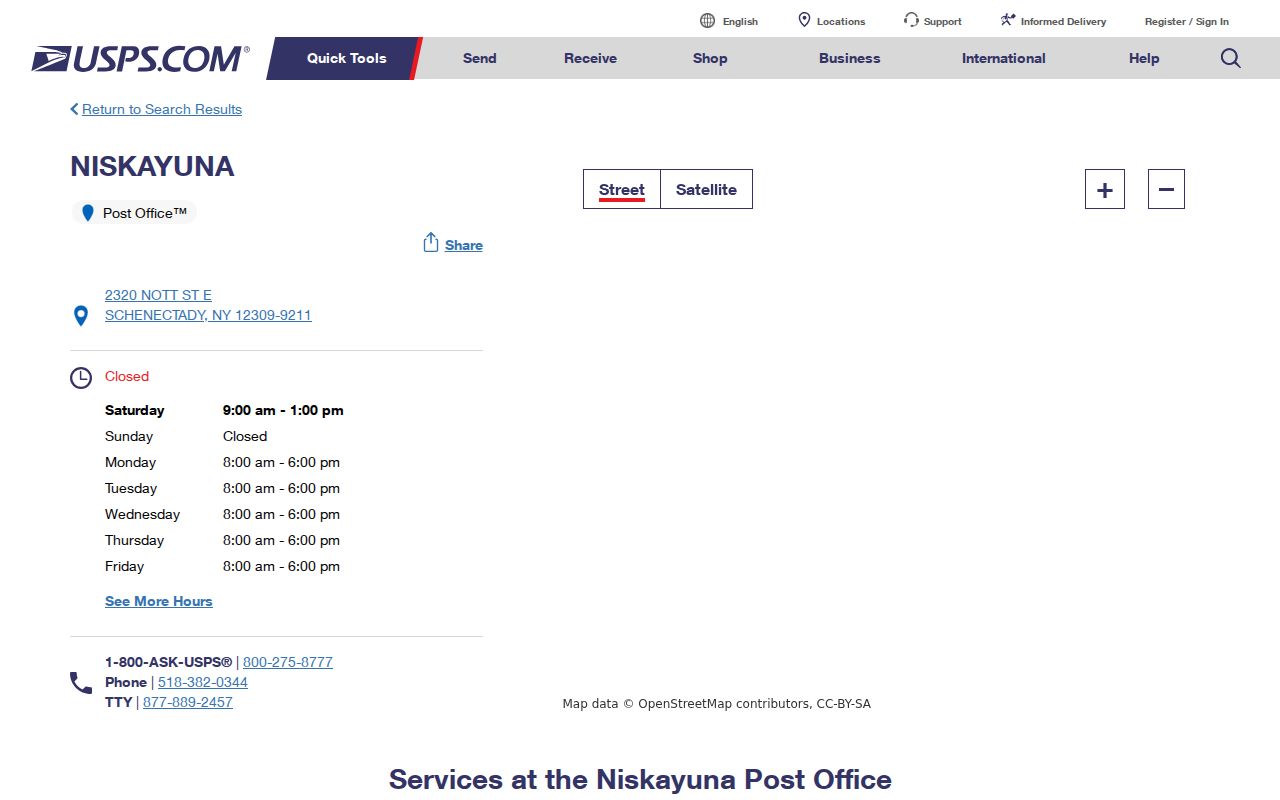Image resolution: width=1280 pixels, height=800 pixels.
Task: Open the Business menu
Action: pyautogui.click(x=850, y=58)
